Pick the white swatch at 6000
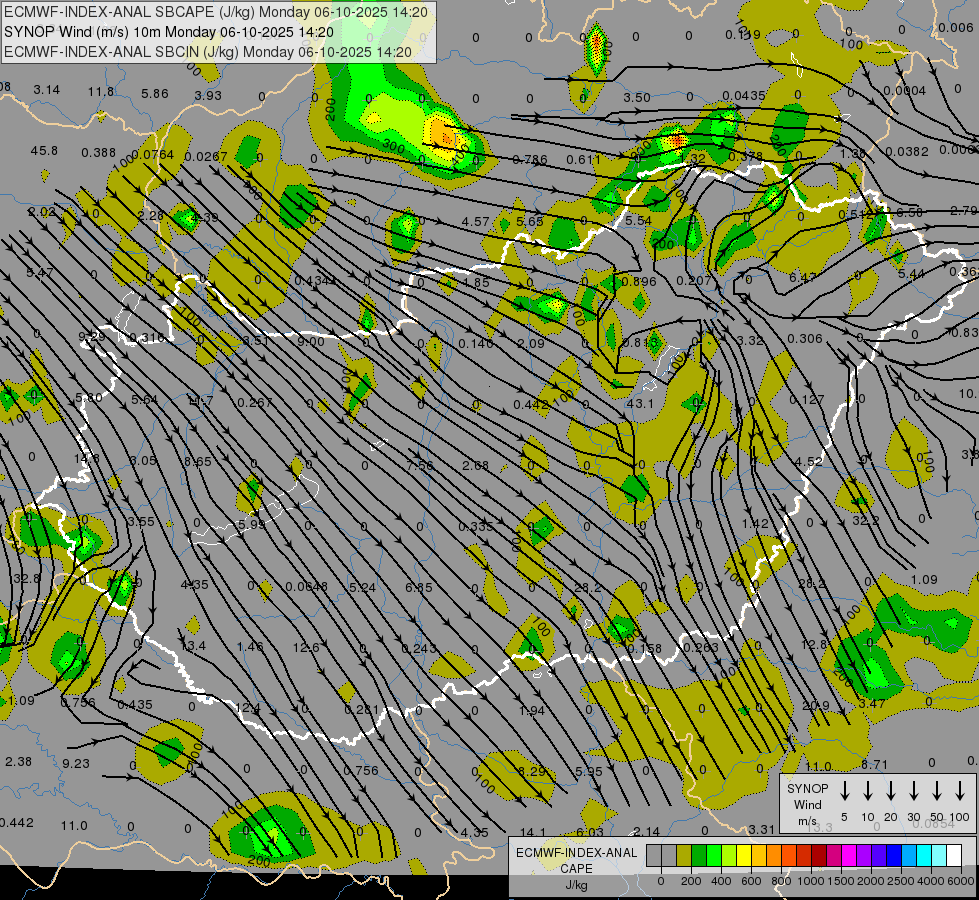This screenshot has width=979, height=900. [954, 855]
